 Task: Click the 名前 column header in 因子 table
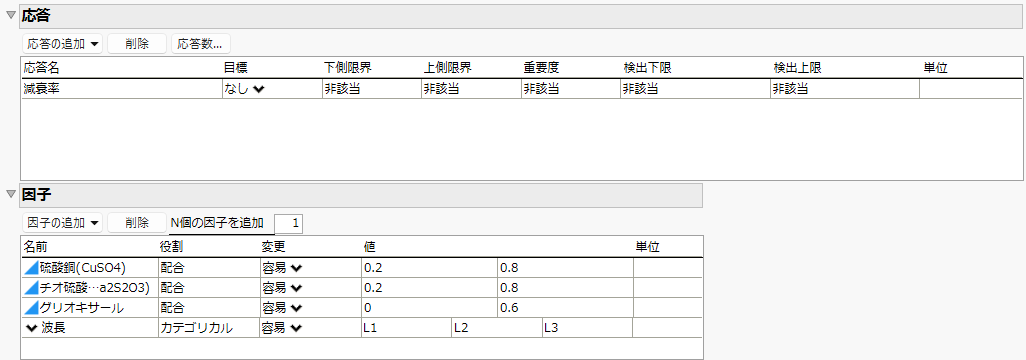(x=35, y=247)
